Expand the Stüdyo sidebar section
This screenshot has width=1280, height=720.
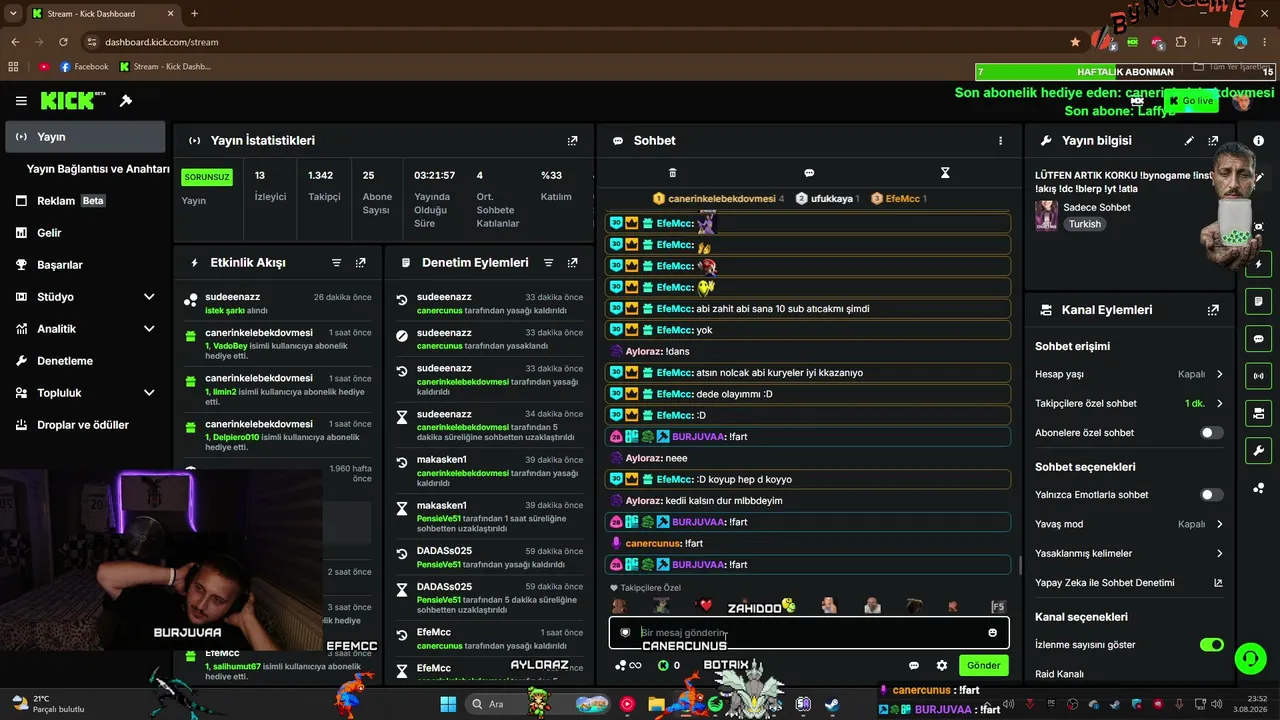[x=149, y=297]
